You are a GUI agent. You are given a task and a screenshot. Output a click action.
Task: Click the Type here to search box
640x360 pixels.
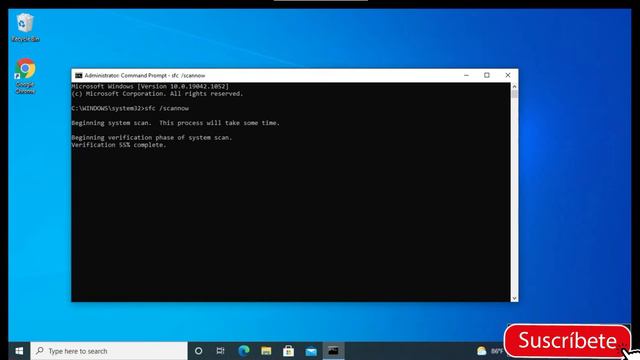[x=109, y=351]
